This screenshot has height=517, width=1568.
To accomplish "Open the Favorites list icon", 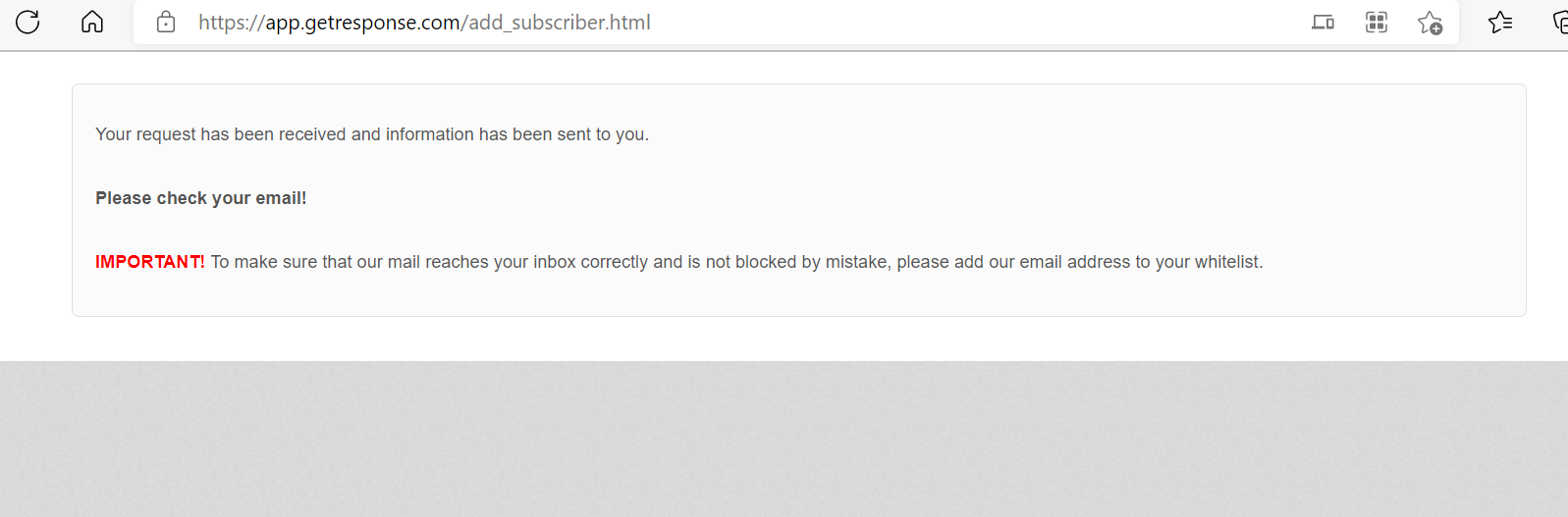I will pos(1499,22).
